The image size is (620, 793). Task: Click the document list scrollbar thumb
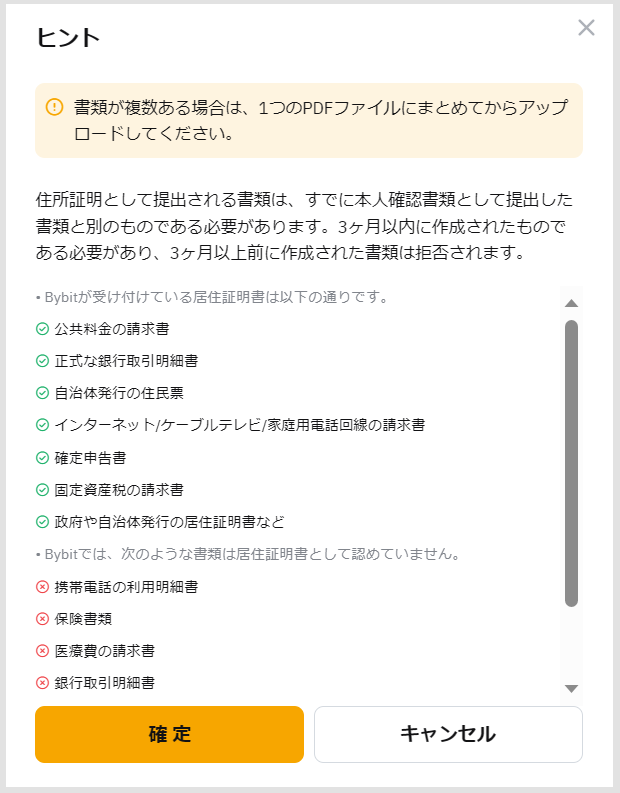pos(572,462)
